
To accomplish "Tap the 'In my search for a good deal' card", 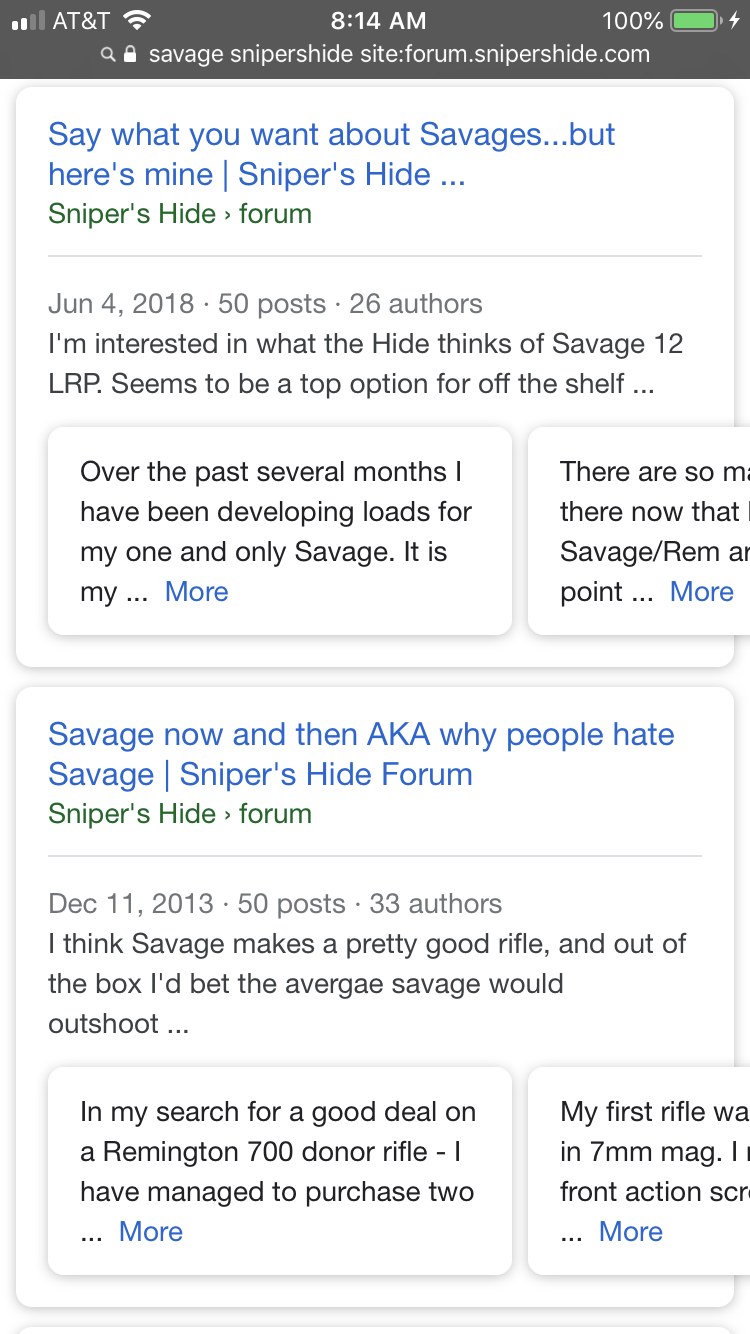I will click(x=280, y=1171).
